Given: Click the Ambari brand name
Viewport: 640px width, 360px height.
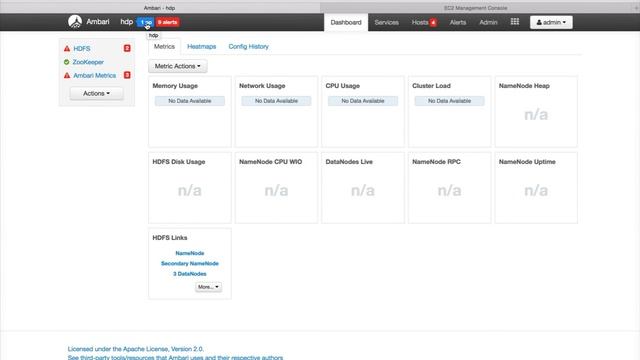Looking at the screenshot, I should 98,22.
